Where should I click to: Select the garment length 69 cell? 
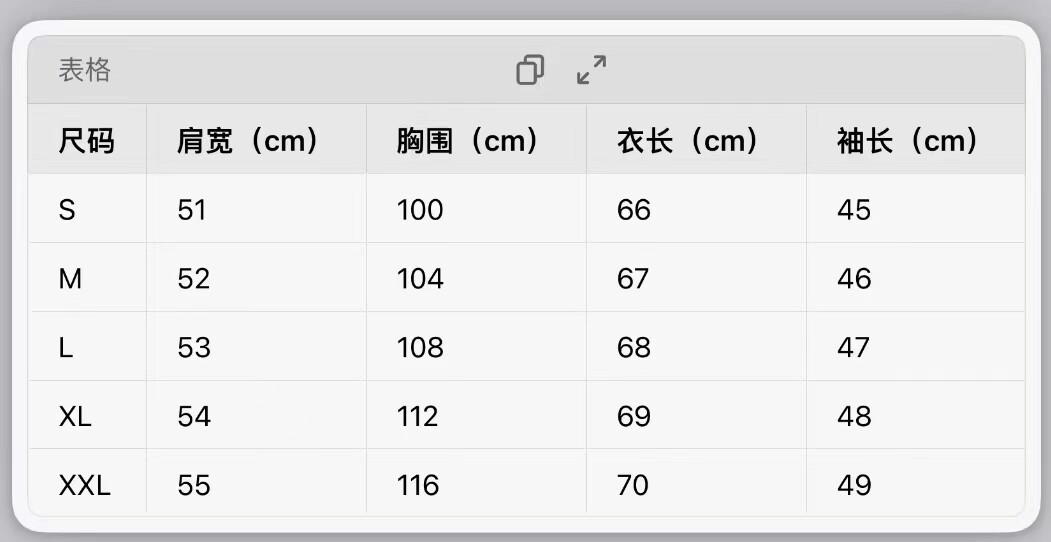pos(634,417)
